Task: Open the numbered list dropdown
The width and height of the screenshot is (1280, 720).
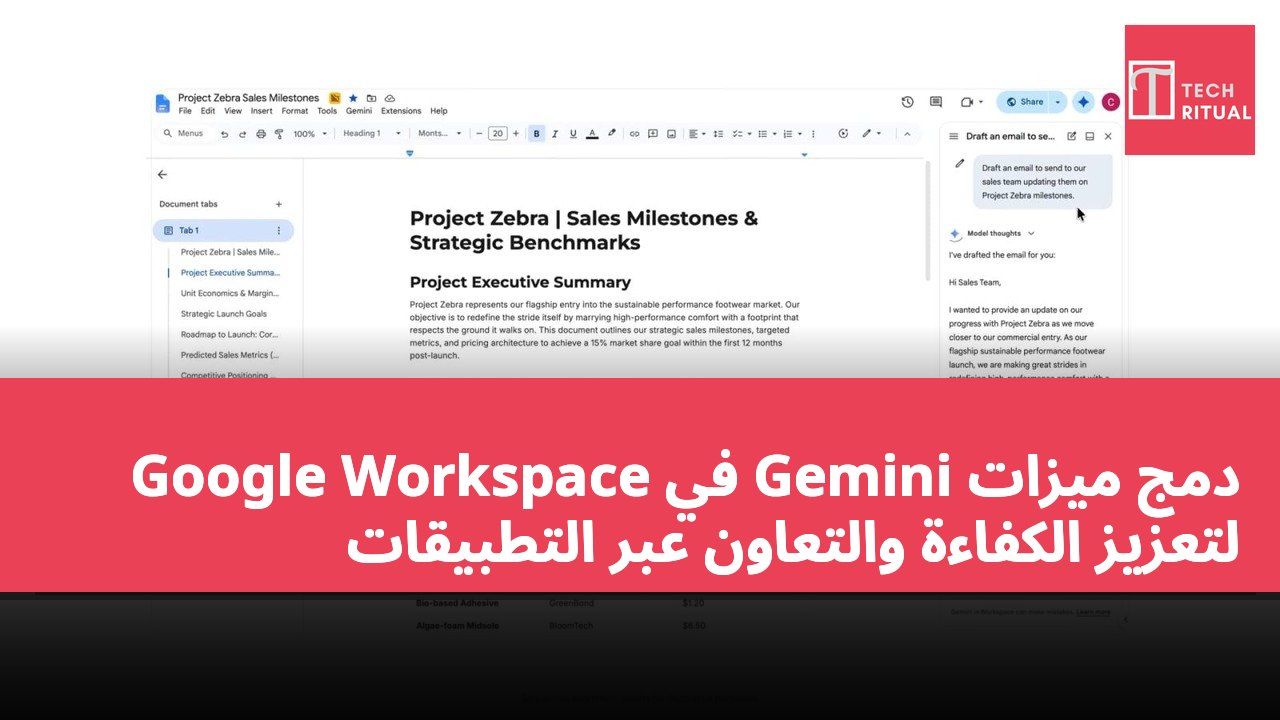Action: [x=792, y=134]
